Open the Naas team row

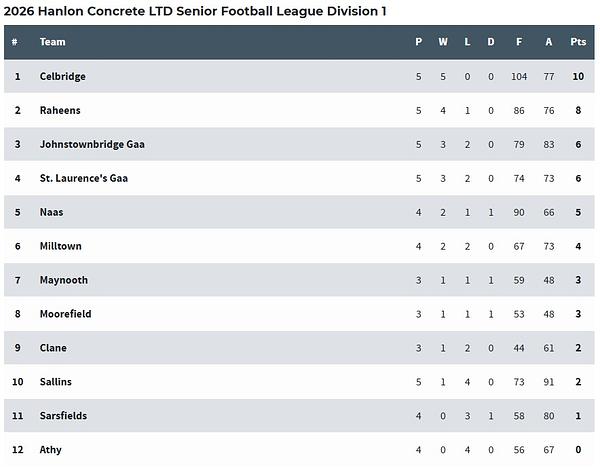(53, 212)
